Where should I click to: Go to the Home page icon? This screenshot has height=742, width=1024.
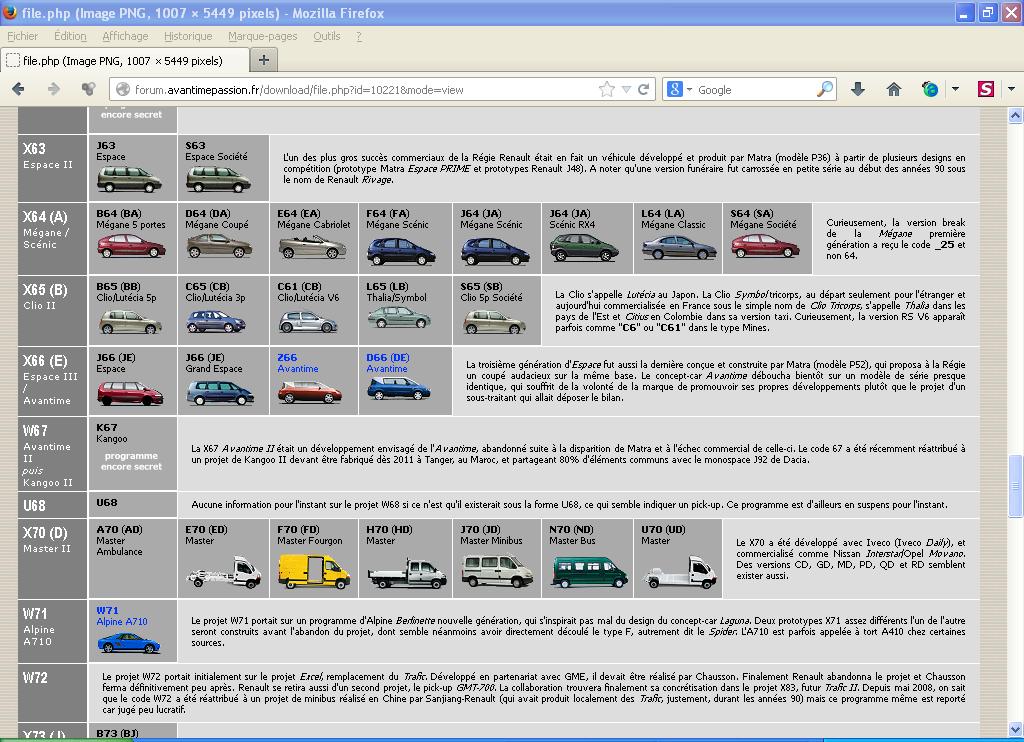(x=894, y=89)
